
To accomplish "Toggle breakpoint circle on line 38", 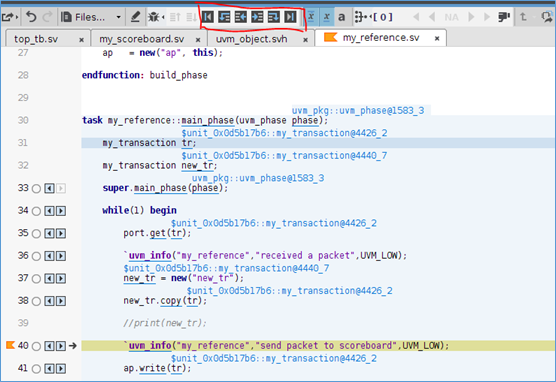I will tap(36, 301).
